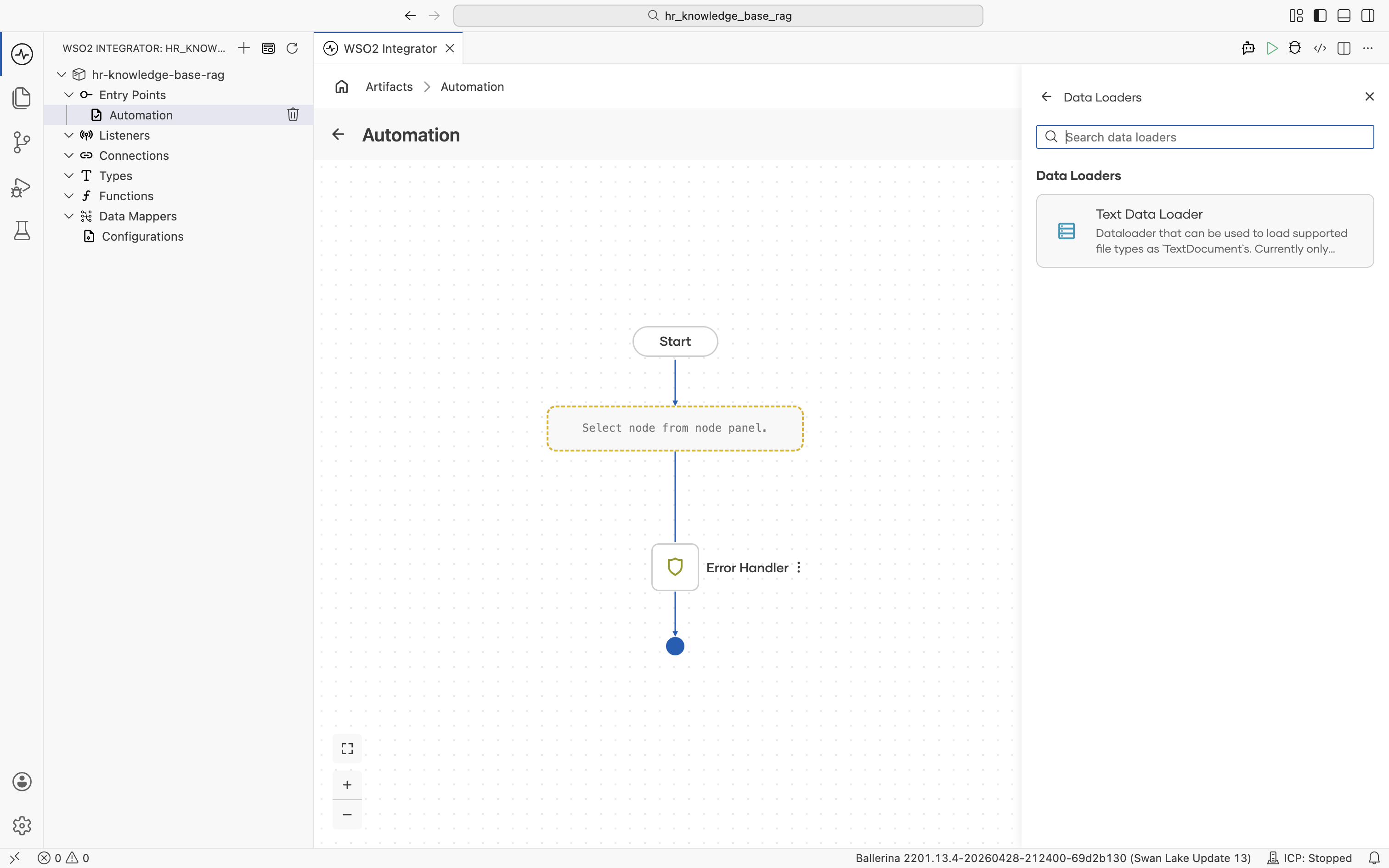Open the AI copilot chat icon

(x=1248, y=48)
